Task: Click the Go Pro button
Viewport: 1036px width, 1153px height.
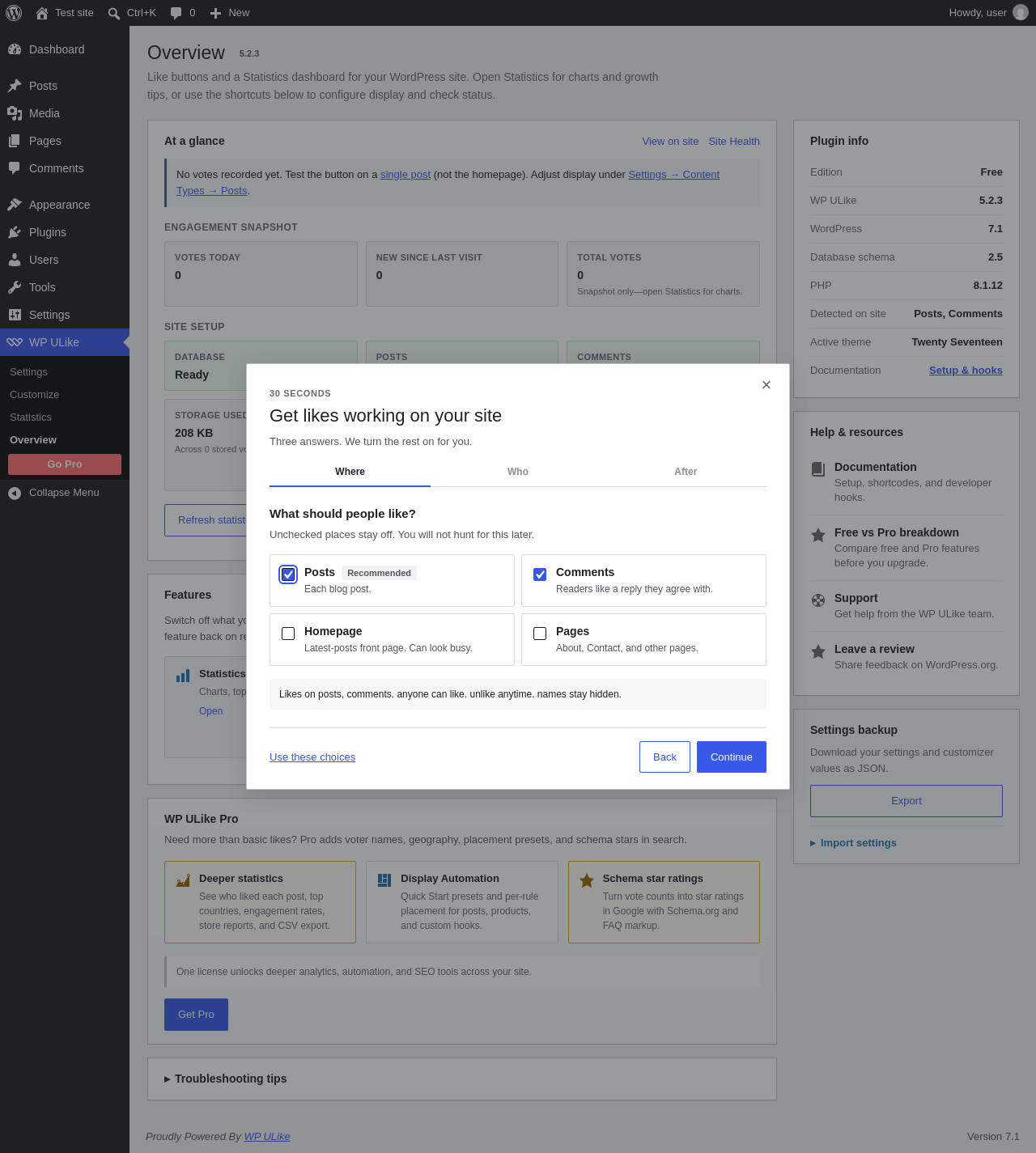Action: click(65, 464)
